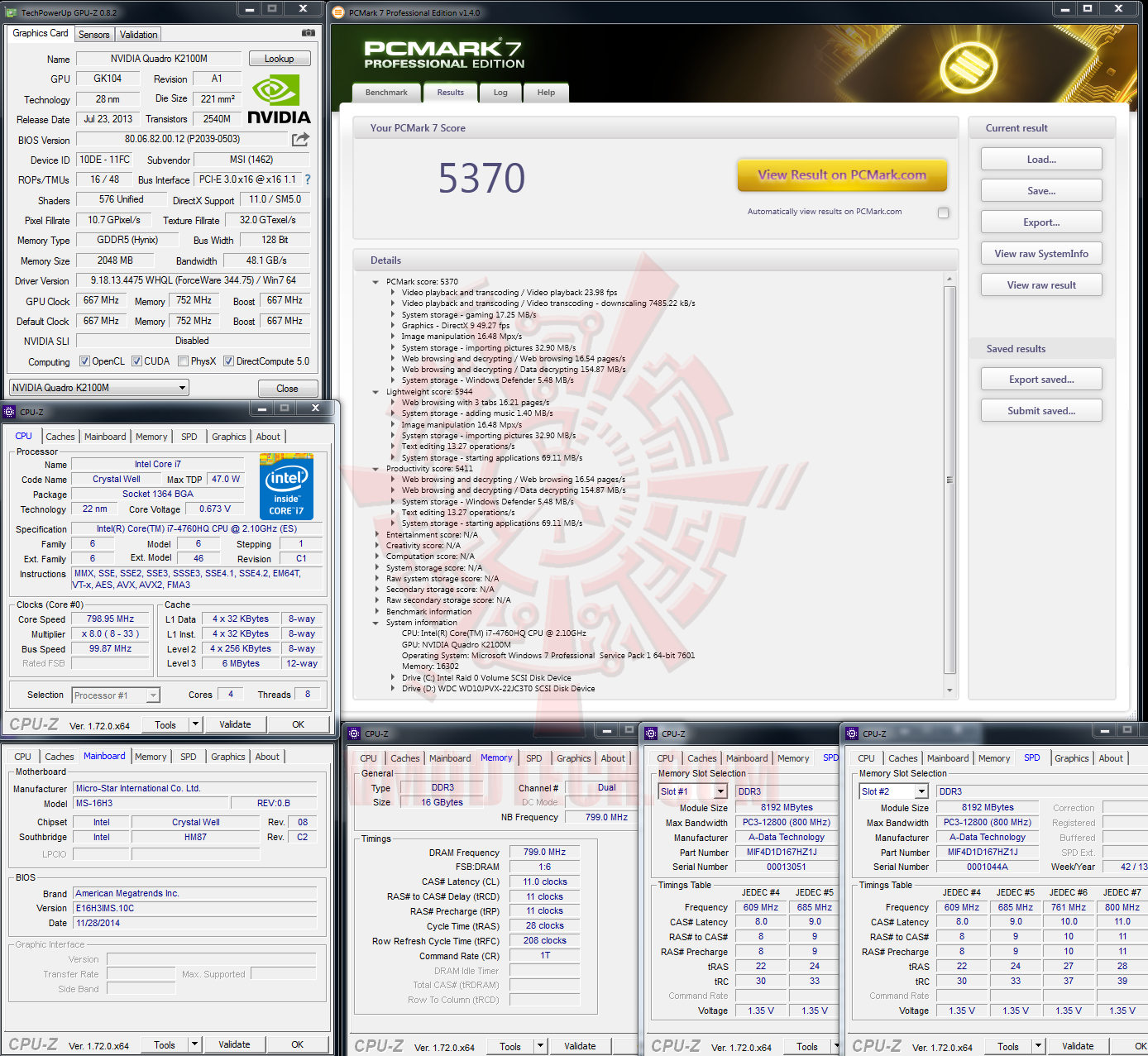Check automatically view results on PCMark.com
This screenshot has width=1148, height=1056.
pos(943,213)
